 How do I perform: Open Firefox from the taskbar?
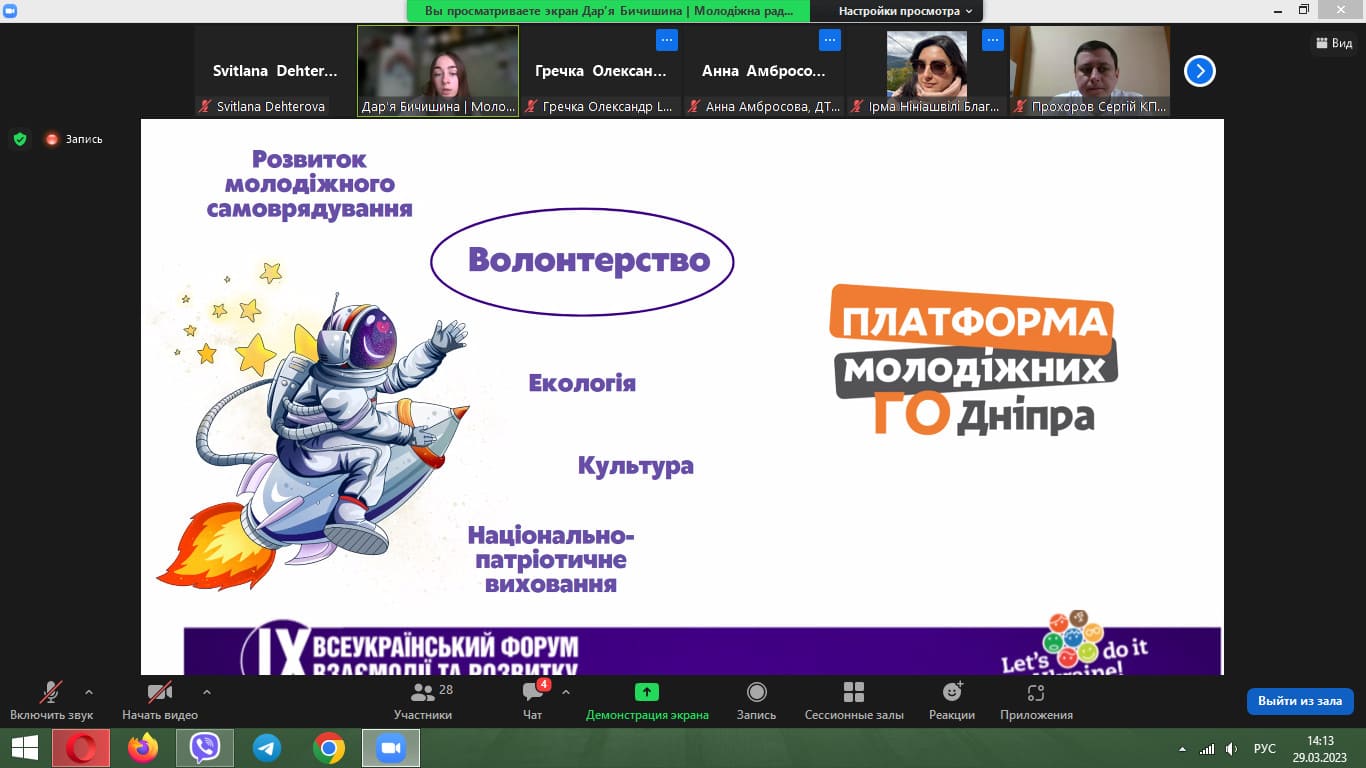click(x=143, y=748)
